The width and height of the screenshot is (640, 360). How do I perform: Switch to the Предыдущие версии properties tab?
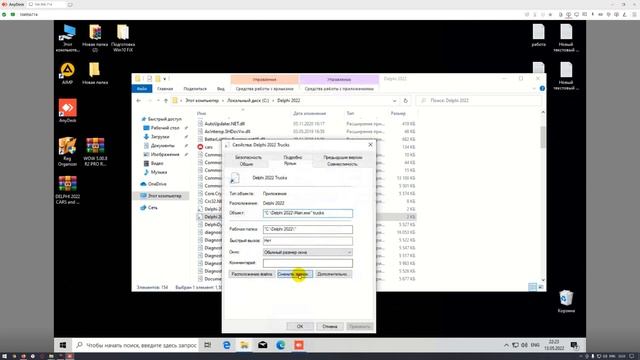tap(343, 157)
